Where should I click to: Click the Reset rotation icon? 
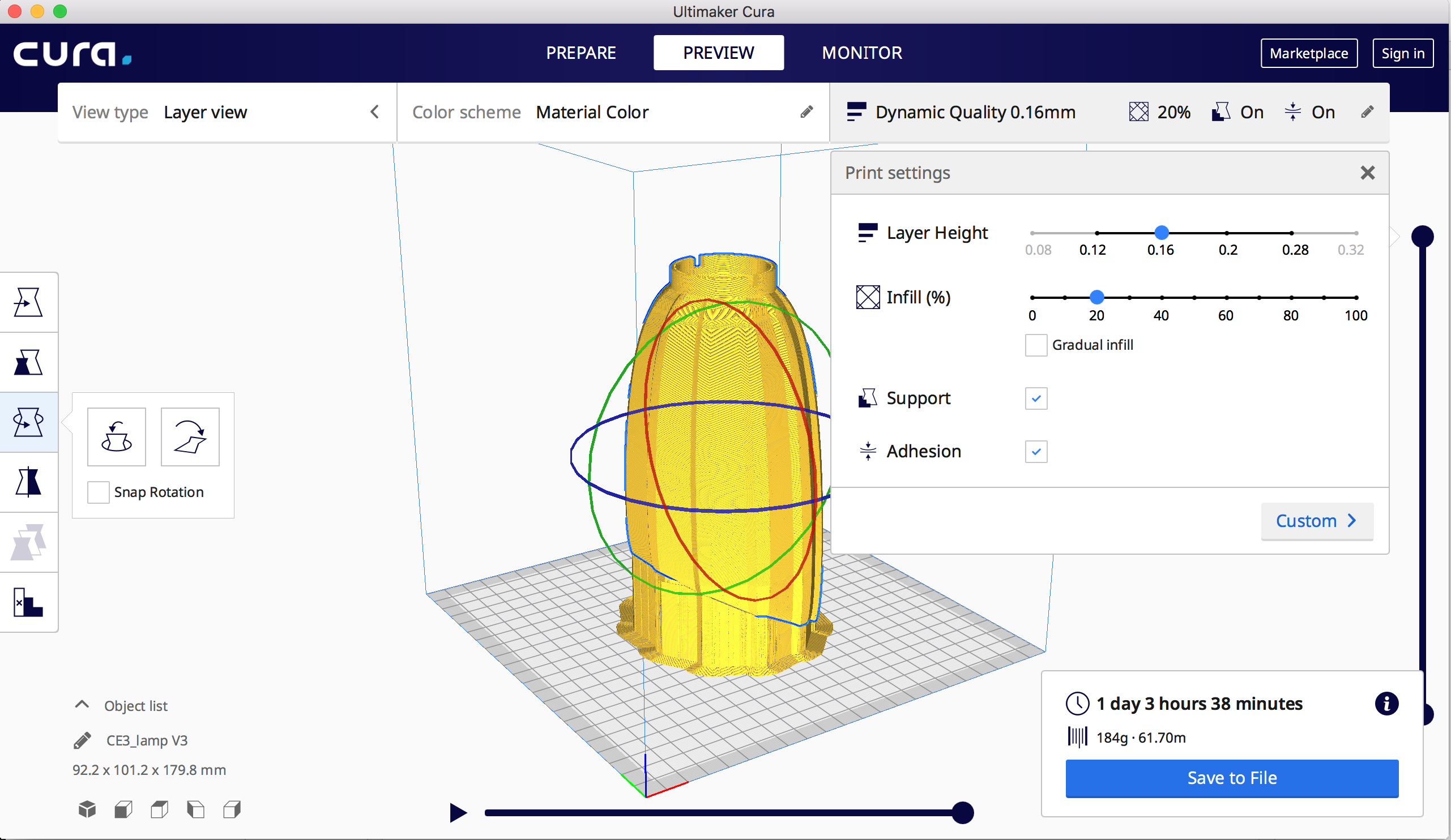tap(116, 436)
